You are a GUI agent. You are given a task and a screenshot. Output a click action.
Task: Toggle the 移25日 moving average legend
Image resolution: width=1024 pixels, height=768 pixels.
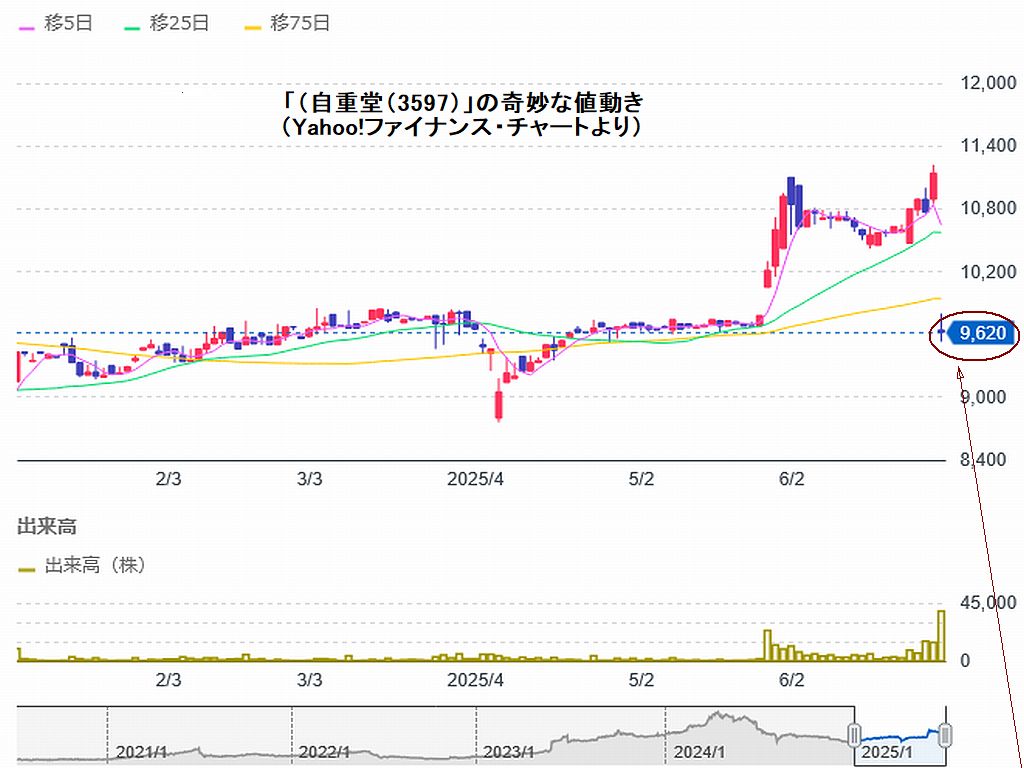tap(167, 24)
